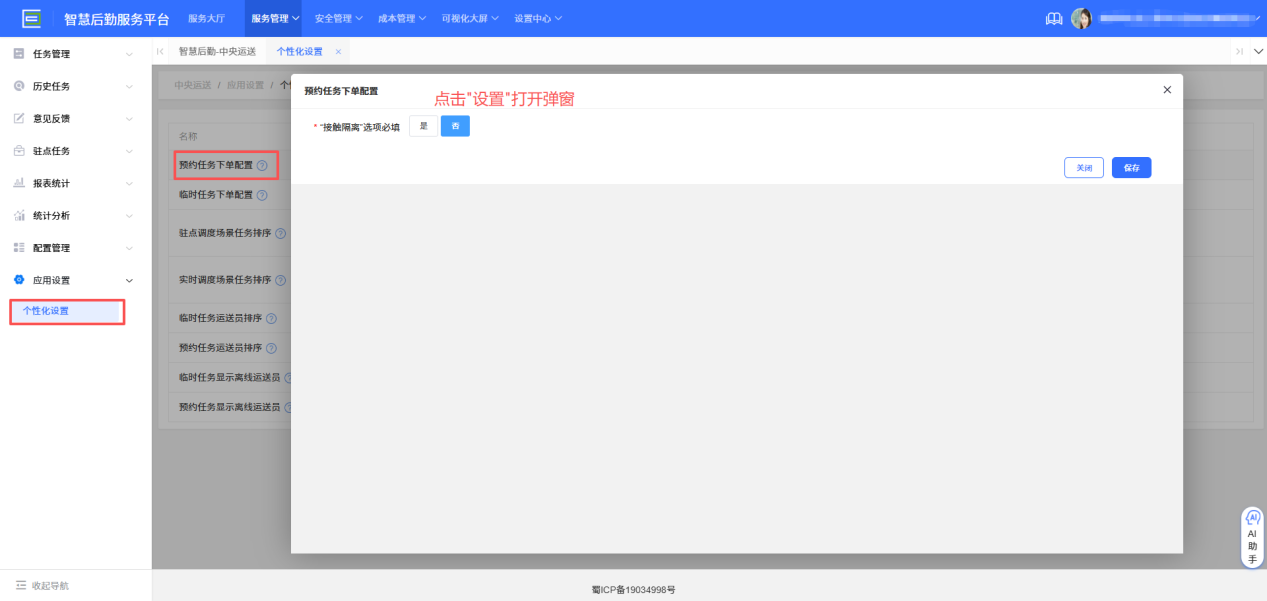Click the platform logo icon in header
The height and width of the screenshot is (601, 1267).
pos(31,18)
